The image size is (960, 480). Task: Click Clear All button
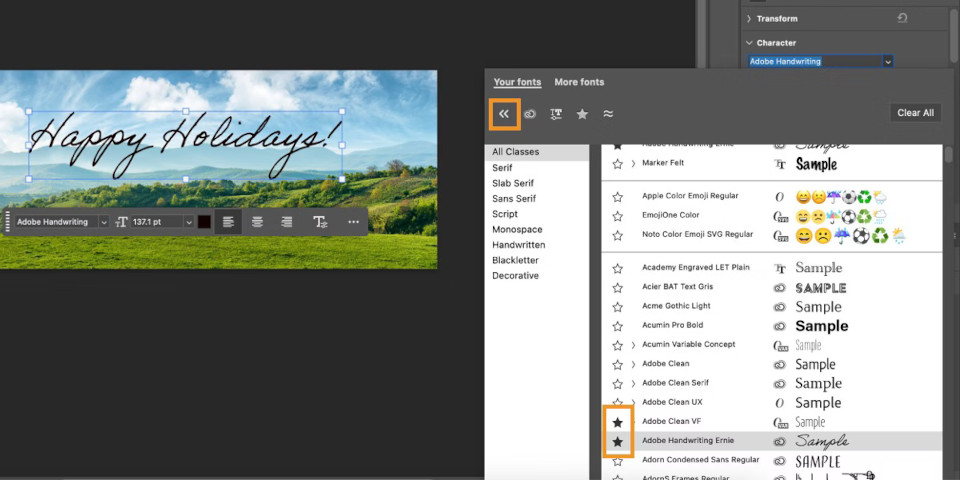click(915, 113)
